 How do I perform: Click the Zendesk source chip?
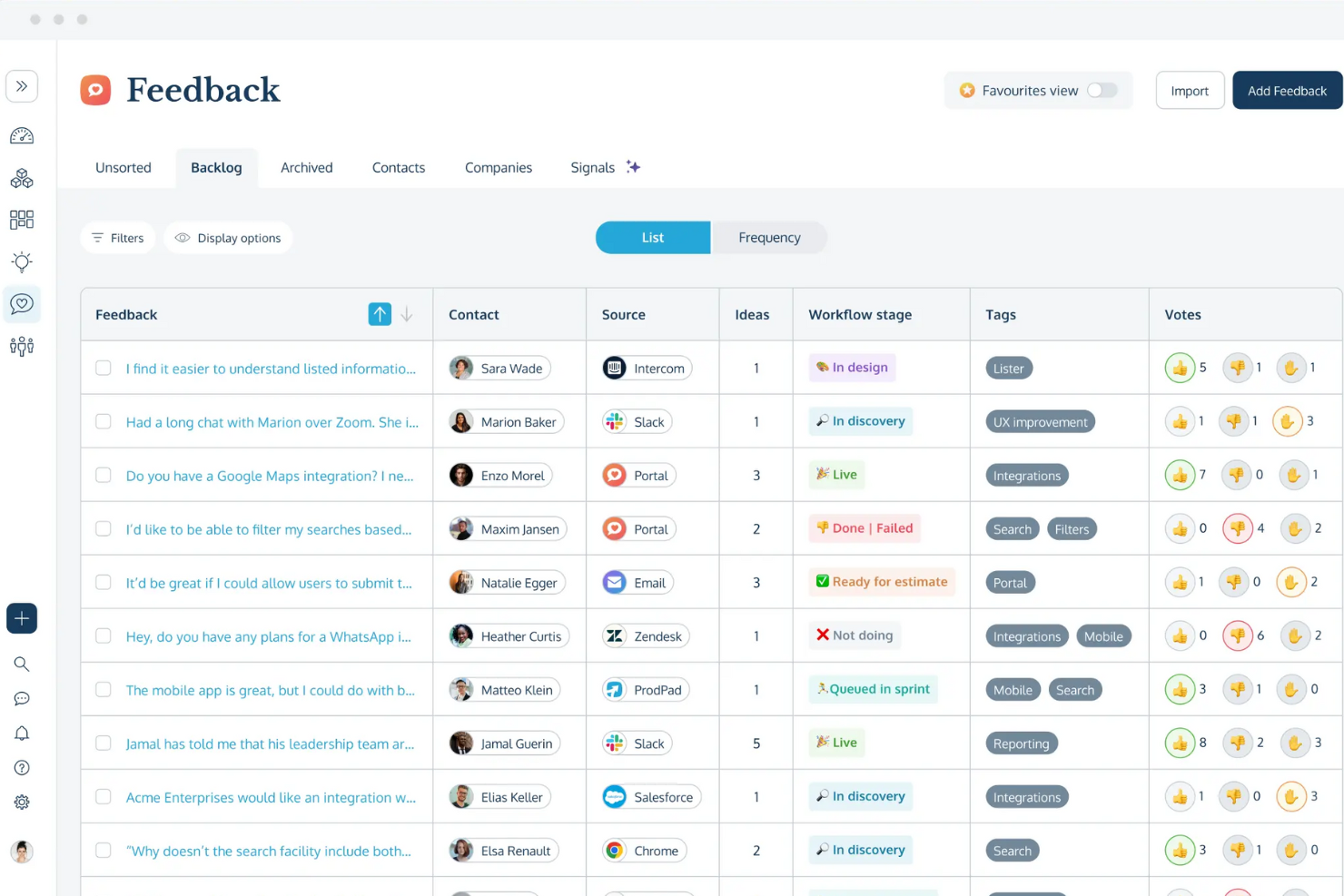[646, 635]
